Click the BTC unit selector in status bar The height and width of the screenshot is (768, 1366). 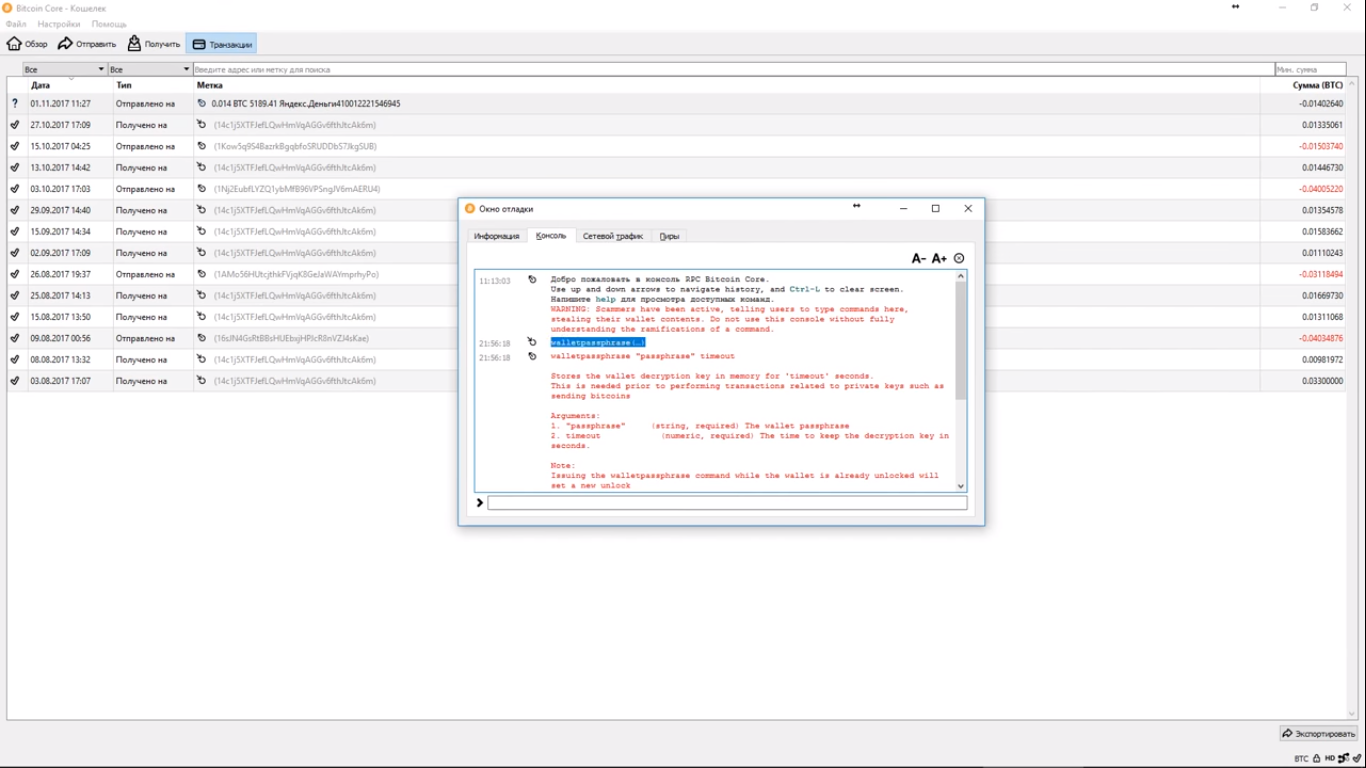click(1301, 759)
